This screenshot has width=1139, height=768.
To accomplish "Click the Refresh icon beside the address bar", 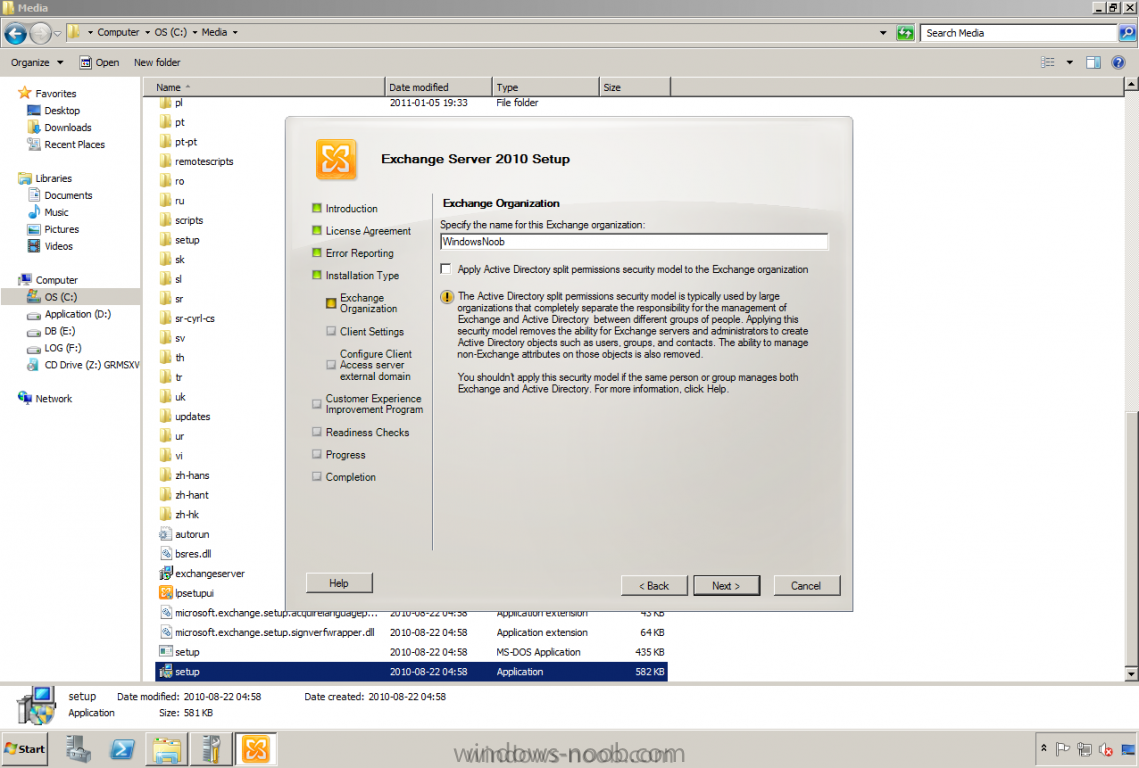I will pyautogui.click(x=905, y=33).
